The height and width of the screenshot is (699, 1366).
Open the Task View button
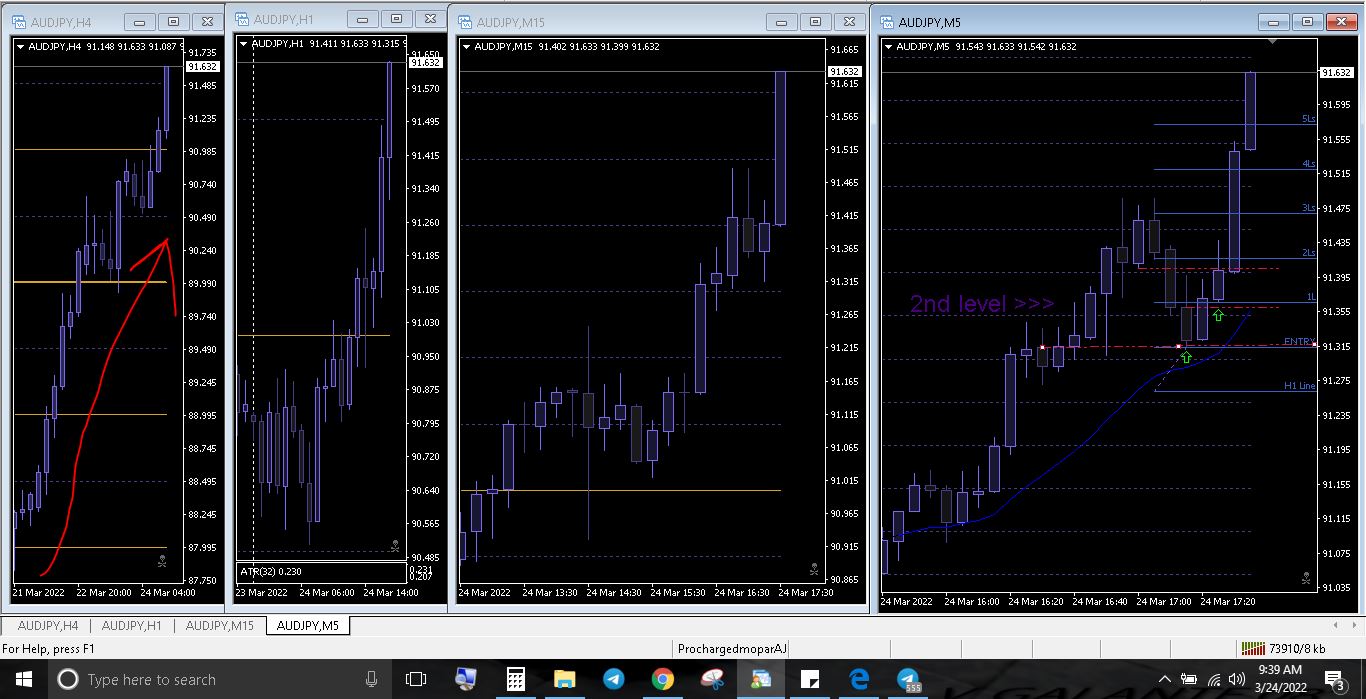416,679
